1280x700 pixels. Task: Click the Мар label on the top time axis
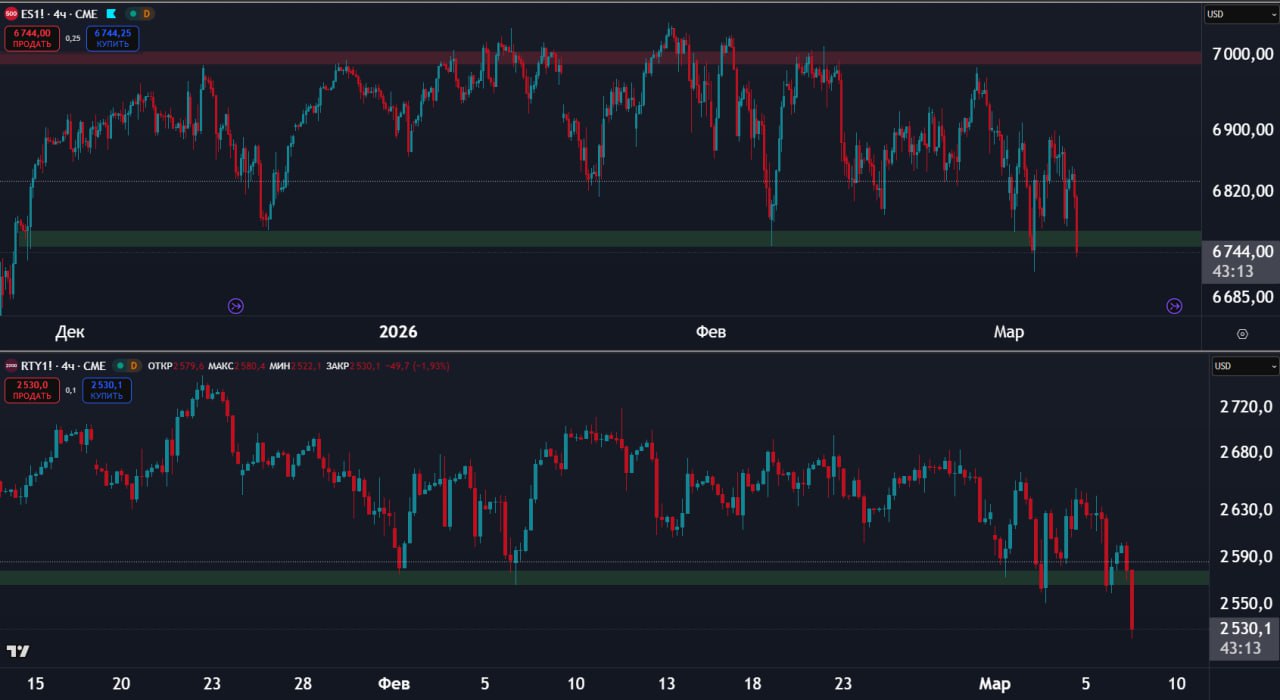pos(1008,332)
